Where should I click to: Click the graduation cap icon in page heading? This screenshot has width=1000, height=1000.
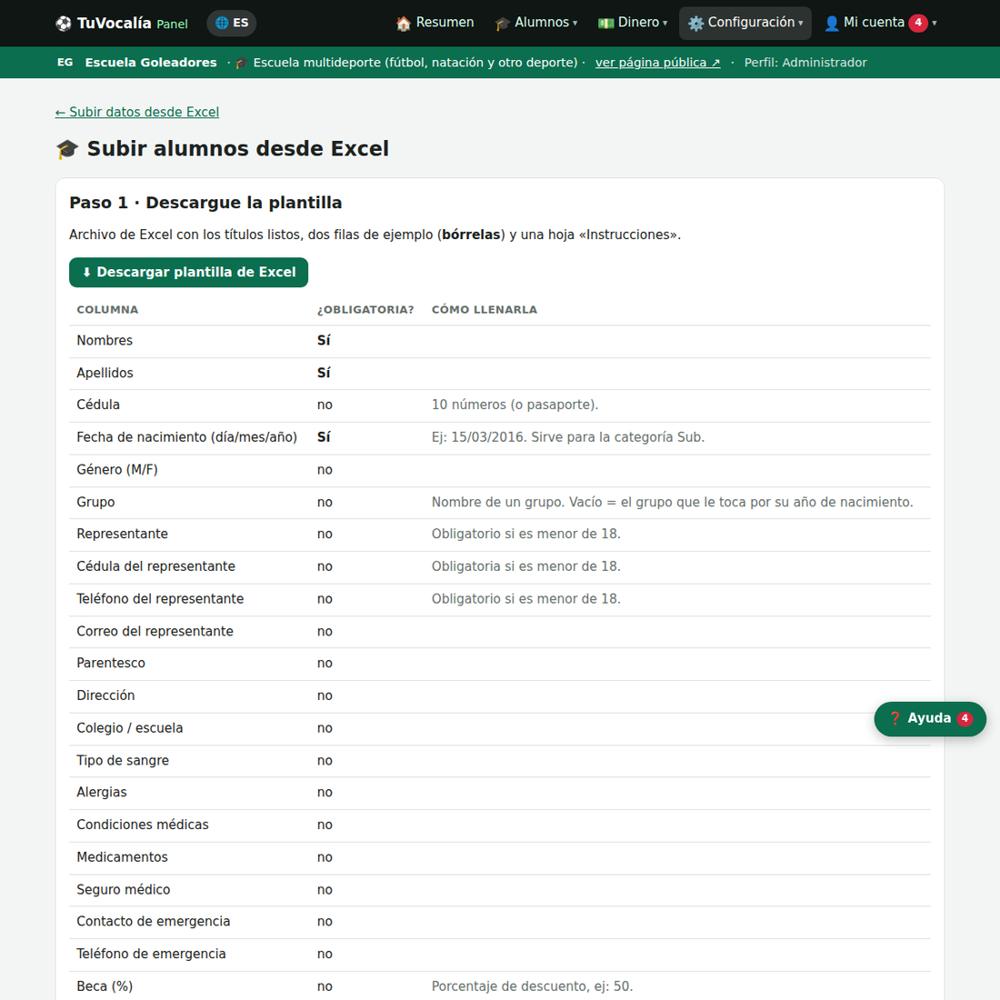click(68, 149)
